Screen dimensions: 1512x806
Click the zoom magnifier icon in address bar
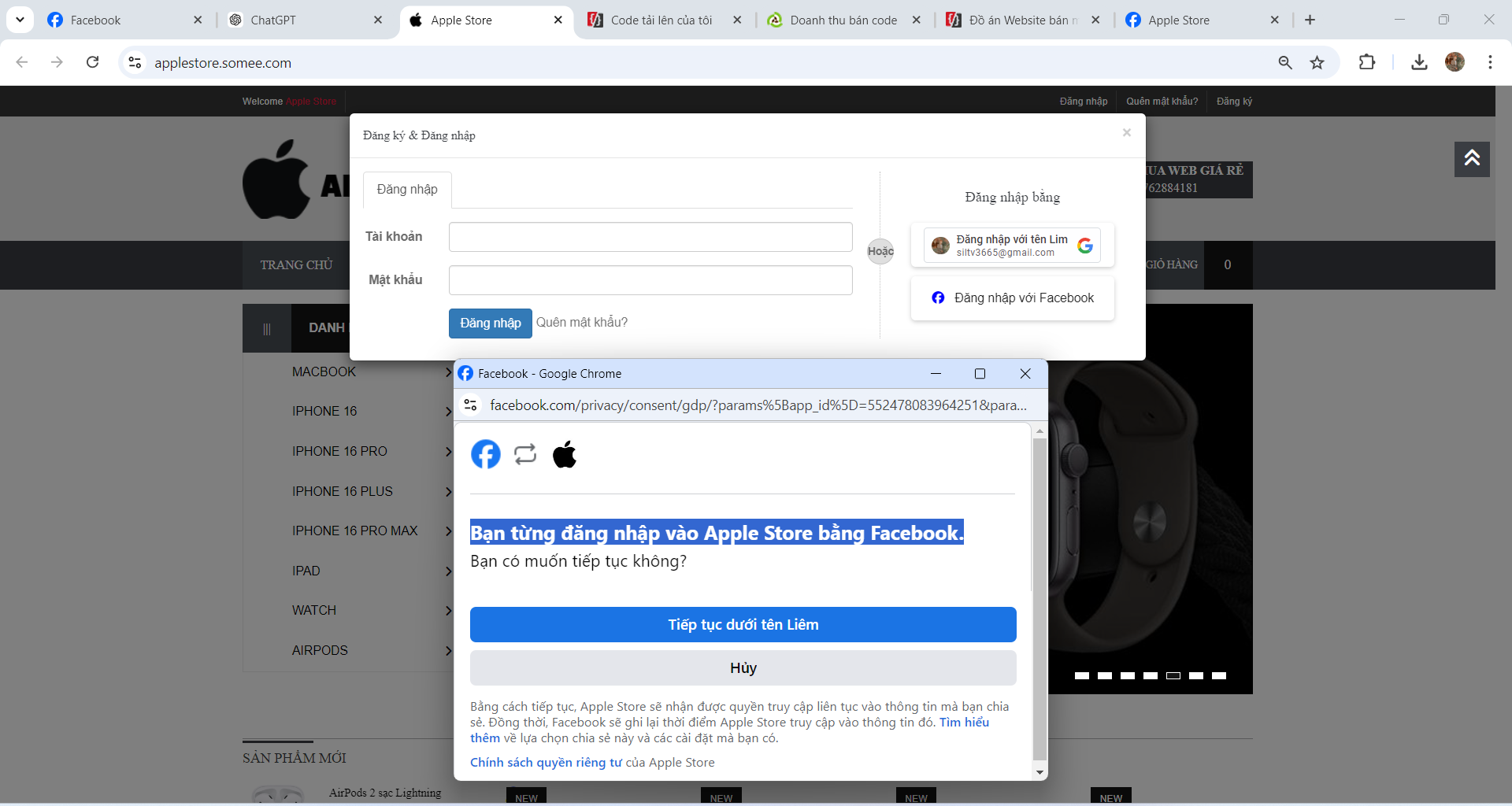(1285, 62)
